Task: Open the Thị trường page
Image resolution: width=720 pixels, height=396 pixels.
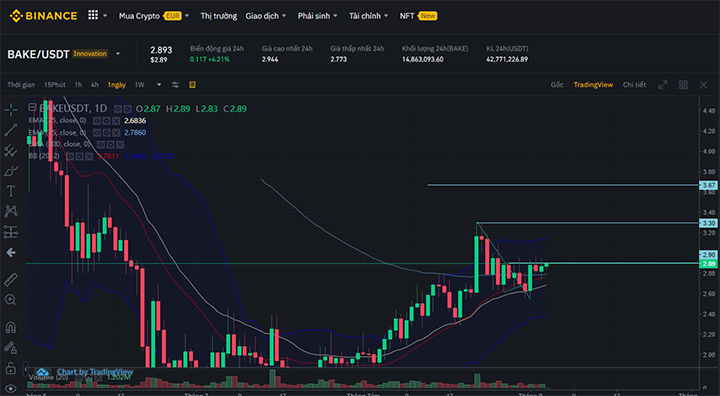Action: click(x=219, y=16)
